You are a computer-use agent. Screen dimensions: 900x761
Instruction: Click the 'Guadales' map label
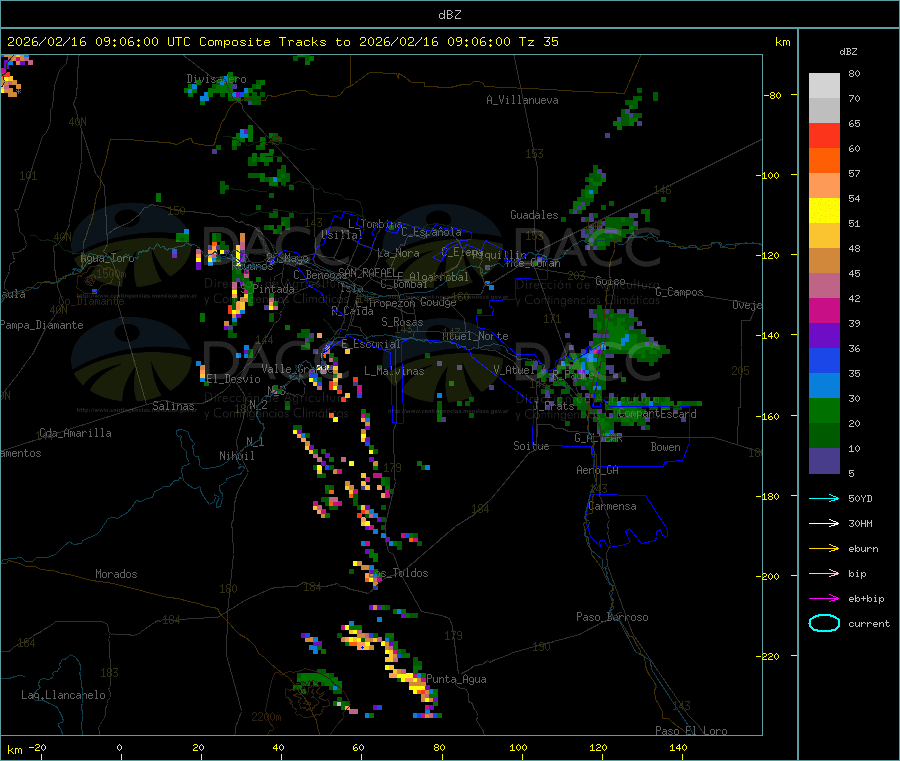coord(534,215)
